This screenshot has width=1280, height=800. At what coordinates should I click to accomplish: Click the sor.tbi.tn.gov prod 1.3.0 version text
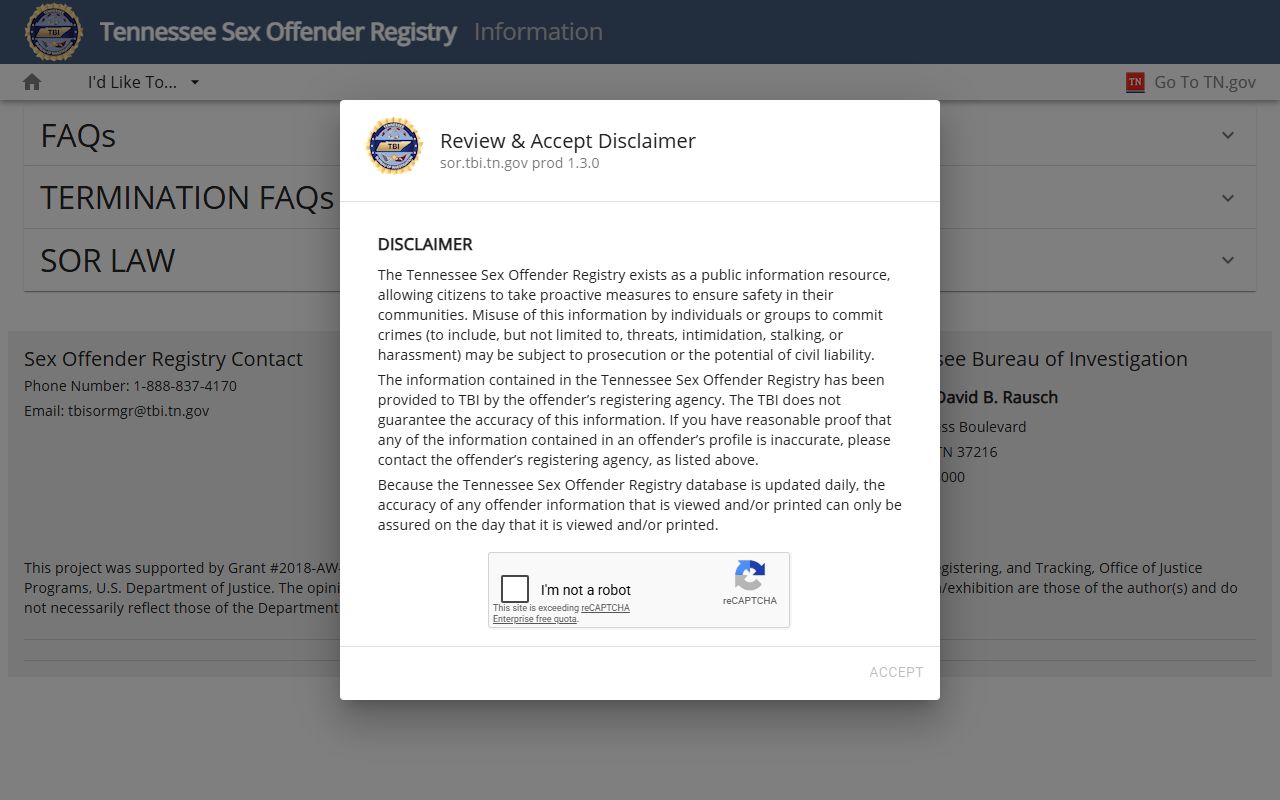pos(520,163)
